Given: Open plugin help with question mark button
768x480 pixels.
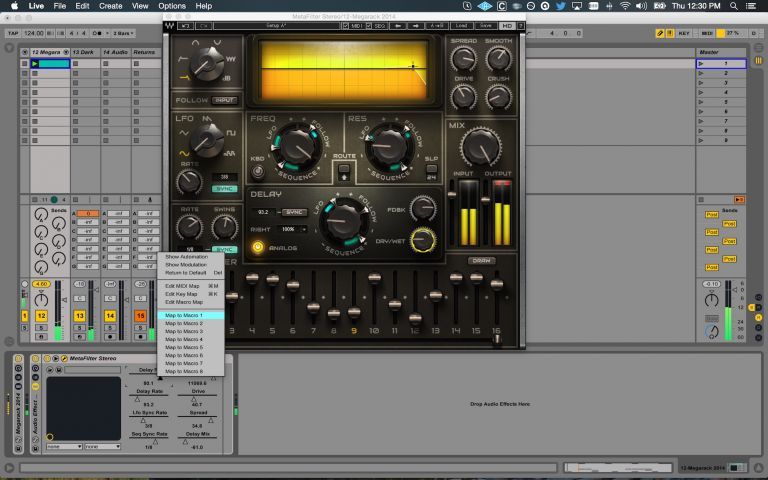Looking at the screenshot, I should point(521,25).
